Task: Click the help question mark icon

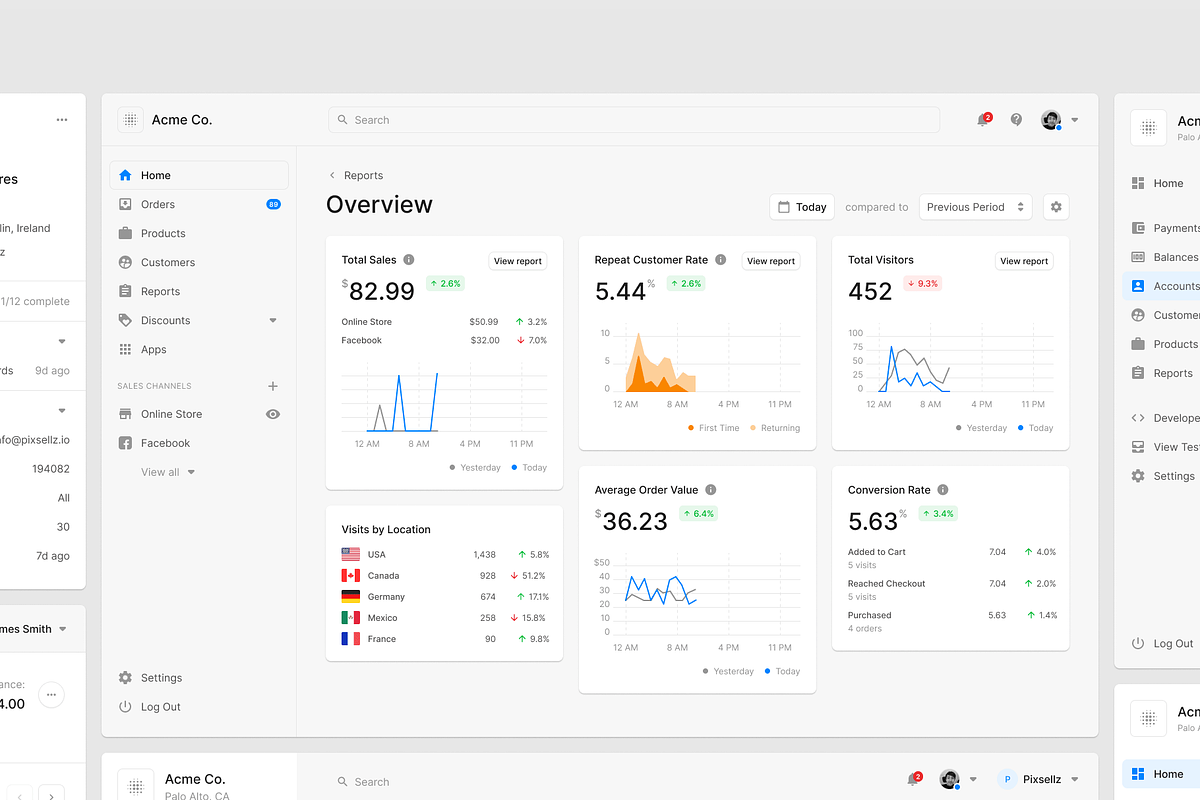Action: [x=1016, y=119]
